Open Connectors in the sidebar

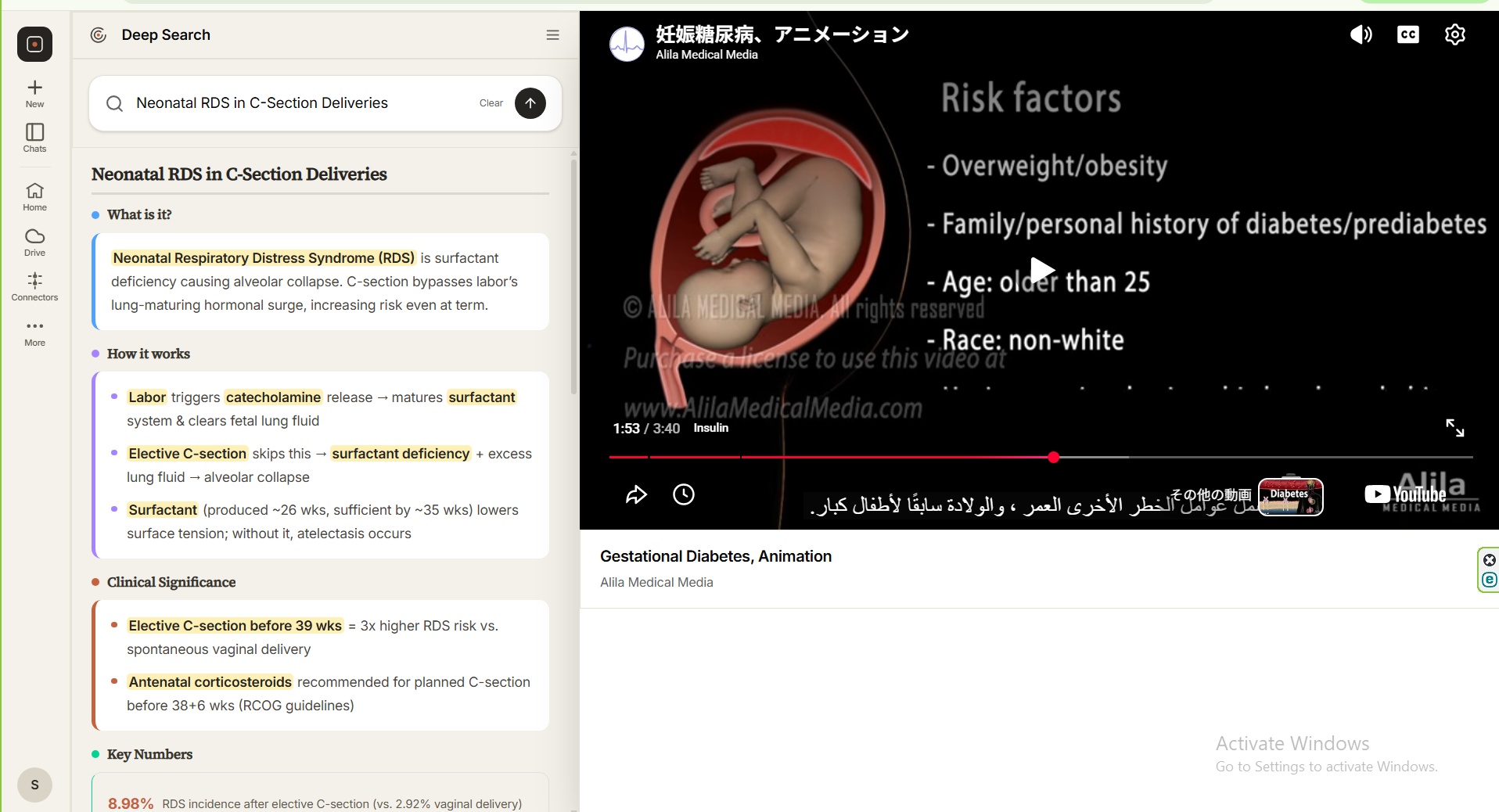(x=35, y=286)
